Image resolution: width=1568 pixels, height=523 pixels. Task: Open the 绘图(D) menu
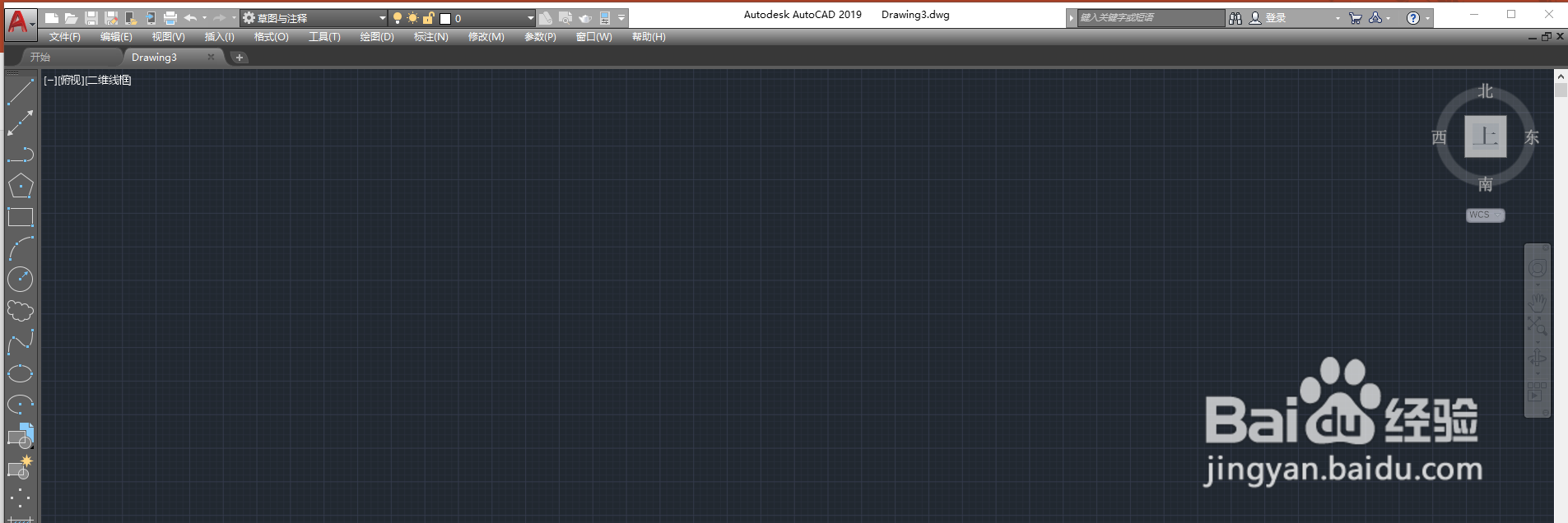point(377,37)
